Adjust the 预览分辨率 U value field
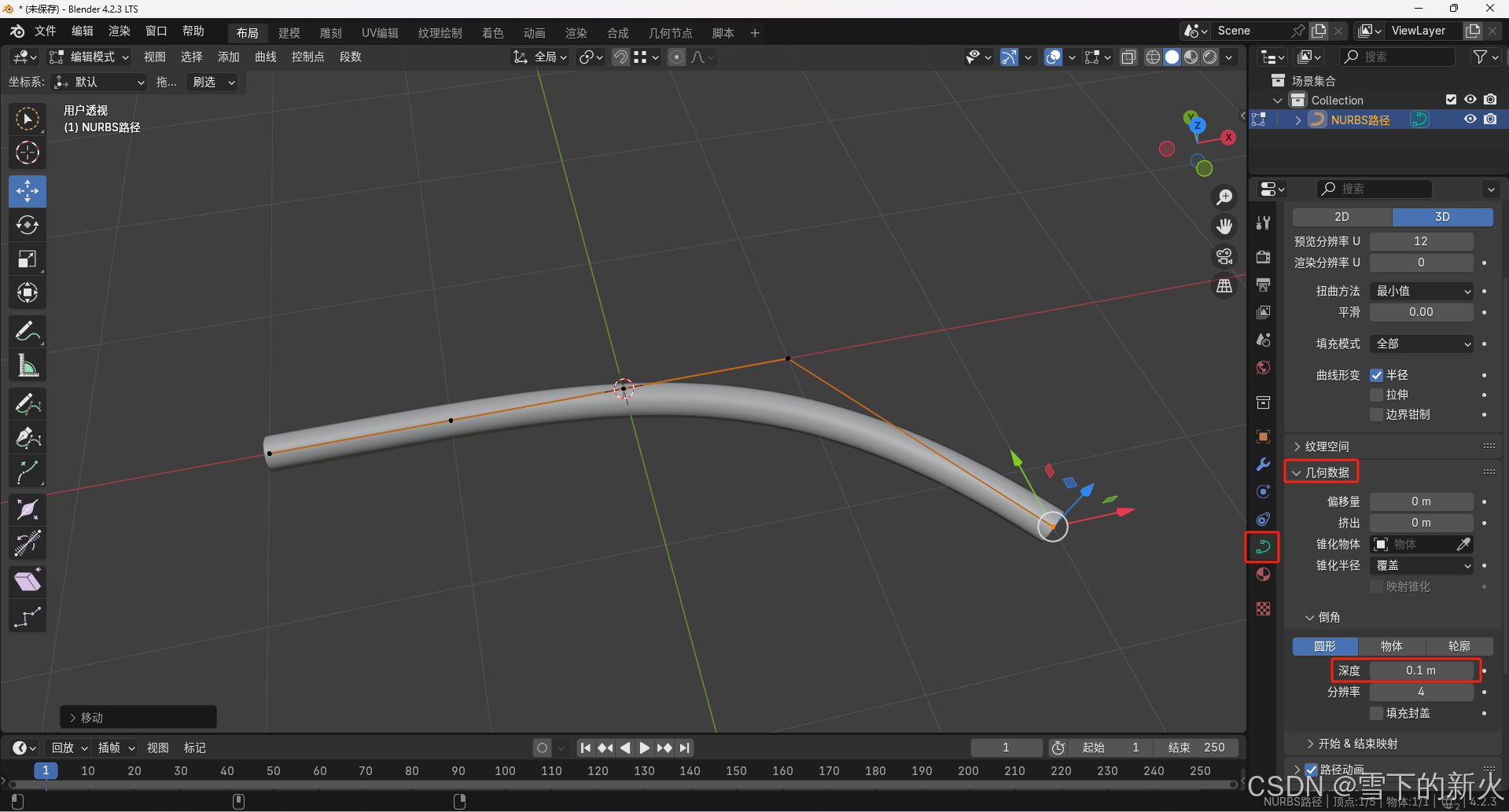The image size is (1509, 812). point(1421,241)
